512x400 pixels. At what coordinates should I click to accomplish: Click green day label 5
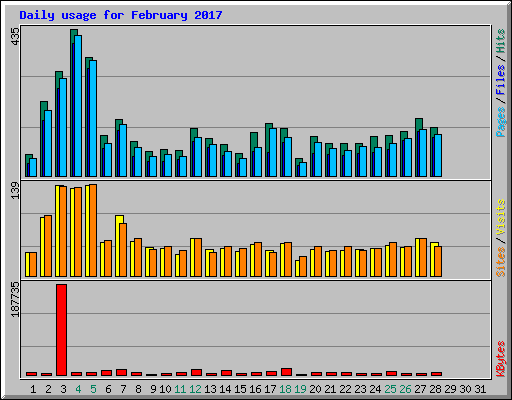coord(93,389)
